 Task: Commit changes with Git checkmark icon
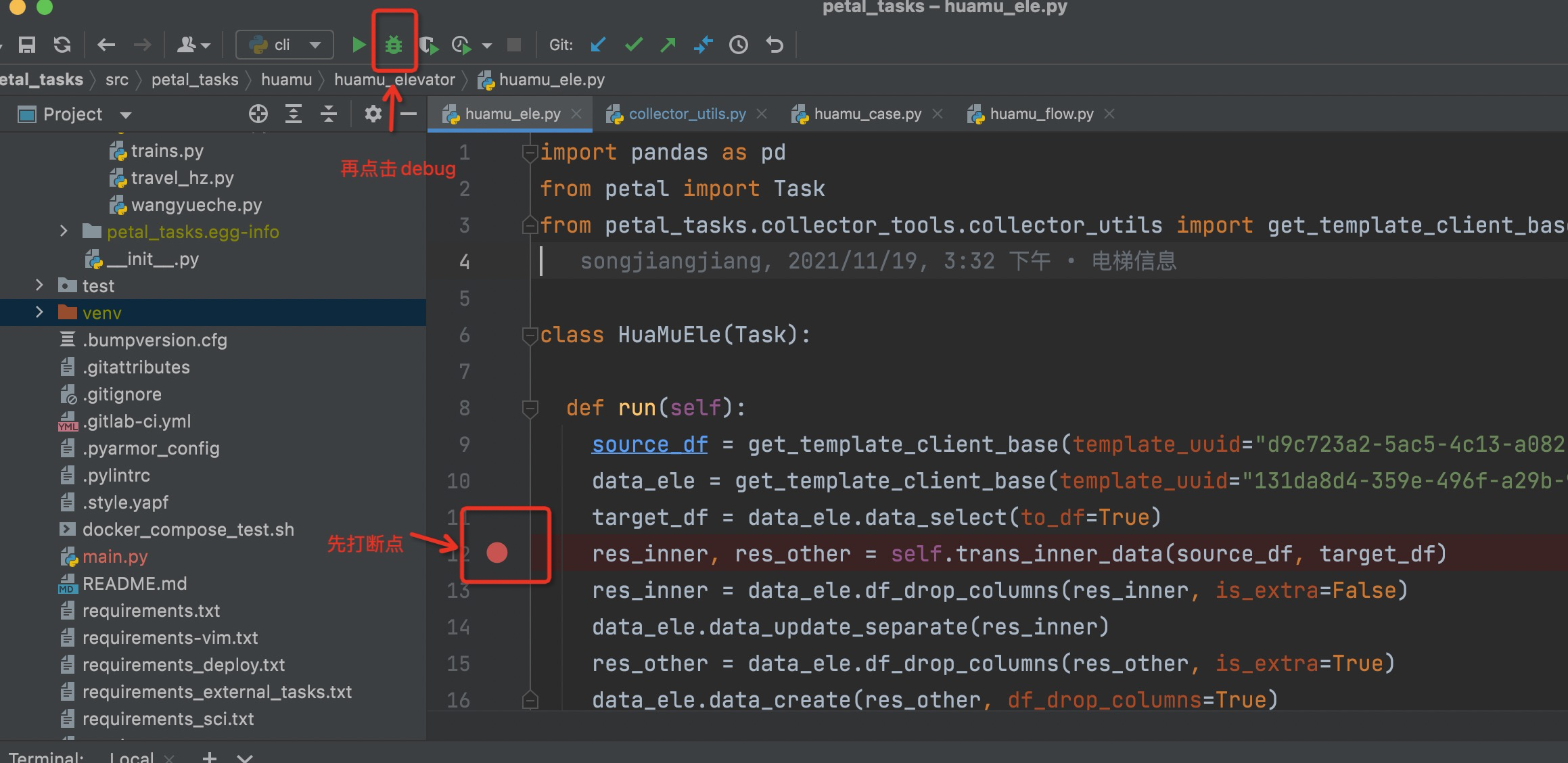pos(634,45)
